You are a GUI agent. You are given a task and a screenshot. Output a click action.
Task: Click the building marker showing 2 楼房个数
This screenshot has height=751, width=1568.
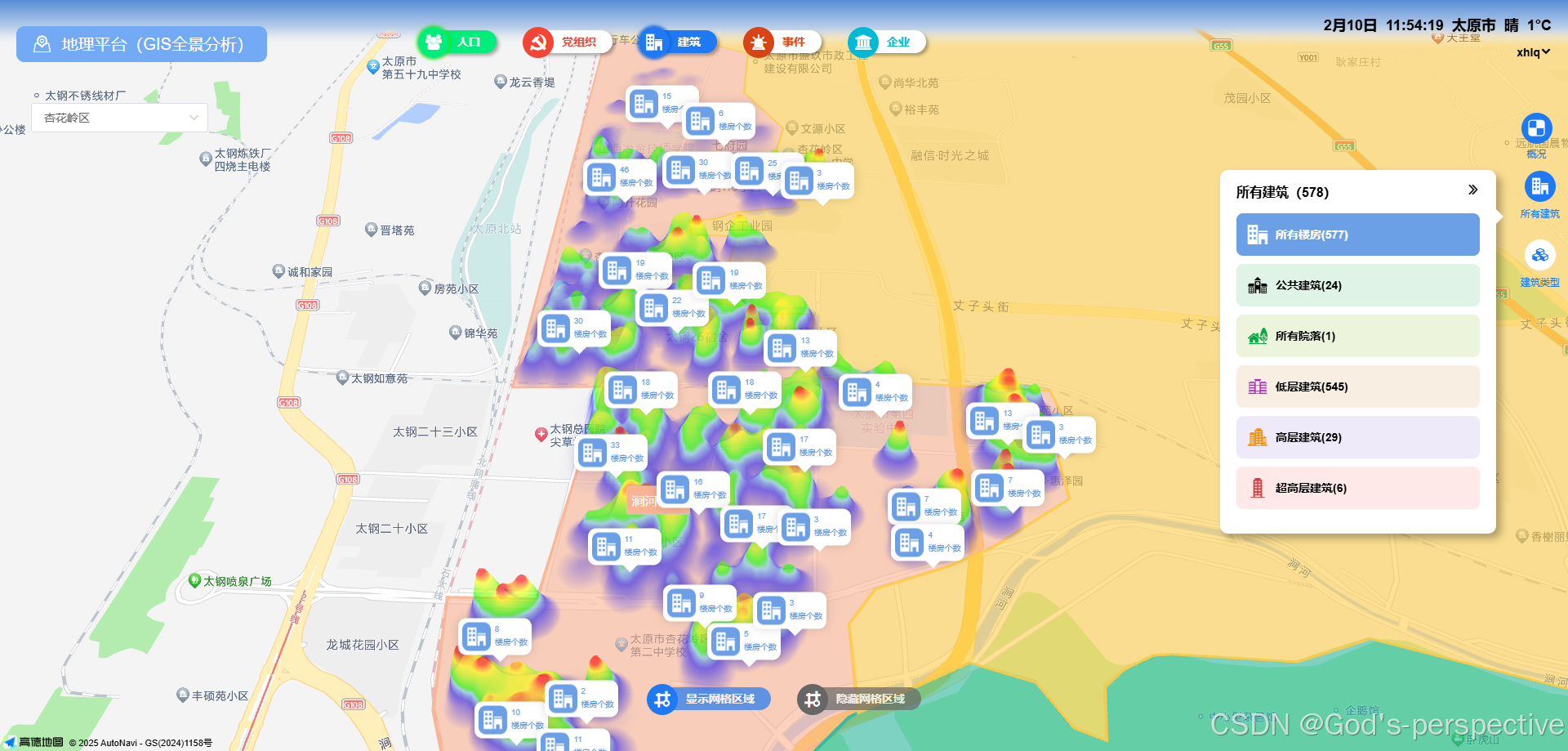[581, 699]
